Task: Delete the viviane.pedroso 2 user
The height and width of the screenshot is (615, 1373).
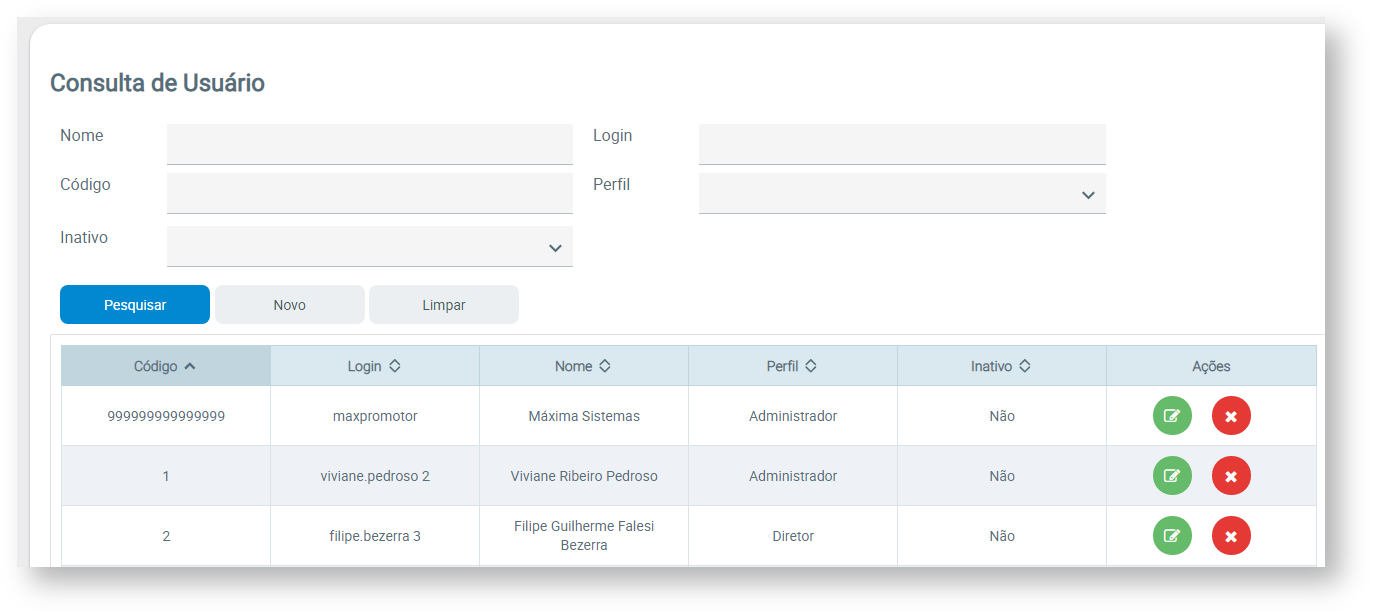Action: click(x=1231, y=476)
